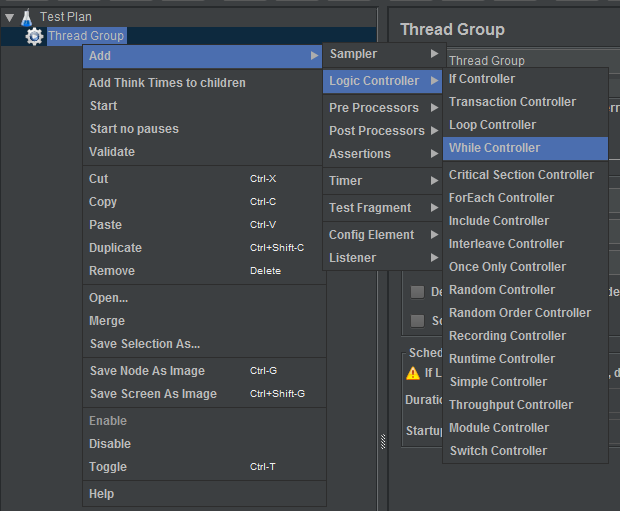Cut the selected Thread Group
The image size is (620, 511).
click(x=204, y=179)
